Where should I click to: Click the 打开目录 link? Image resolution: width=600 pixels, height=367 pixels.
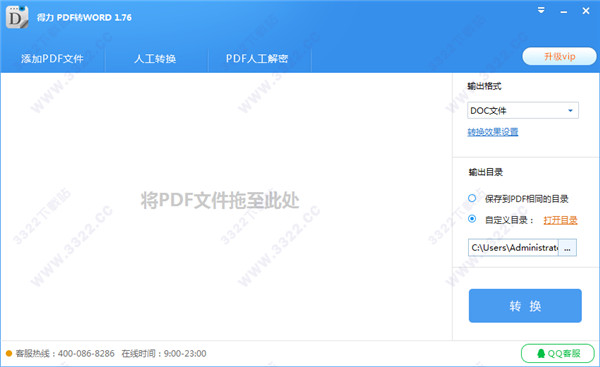click(x=560, y=220)
